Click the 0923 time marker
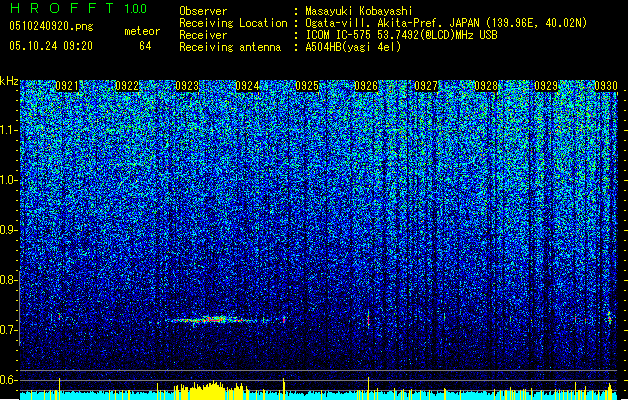Image resolution: width=629 pixels, height=400 pixels. [187, 86]
